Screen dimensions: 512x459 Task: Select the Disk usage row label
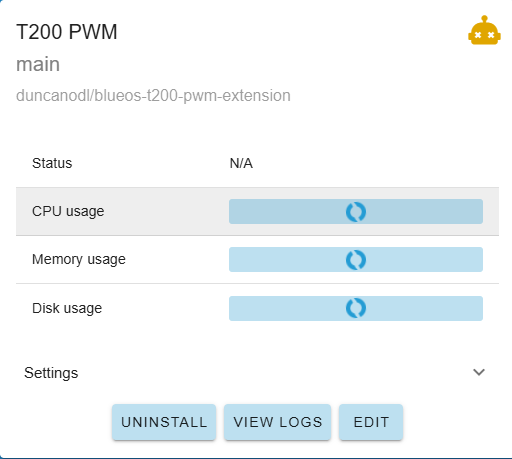(x=67, y=308)
